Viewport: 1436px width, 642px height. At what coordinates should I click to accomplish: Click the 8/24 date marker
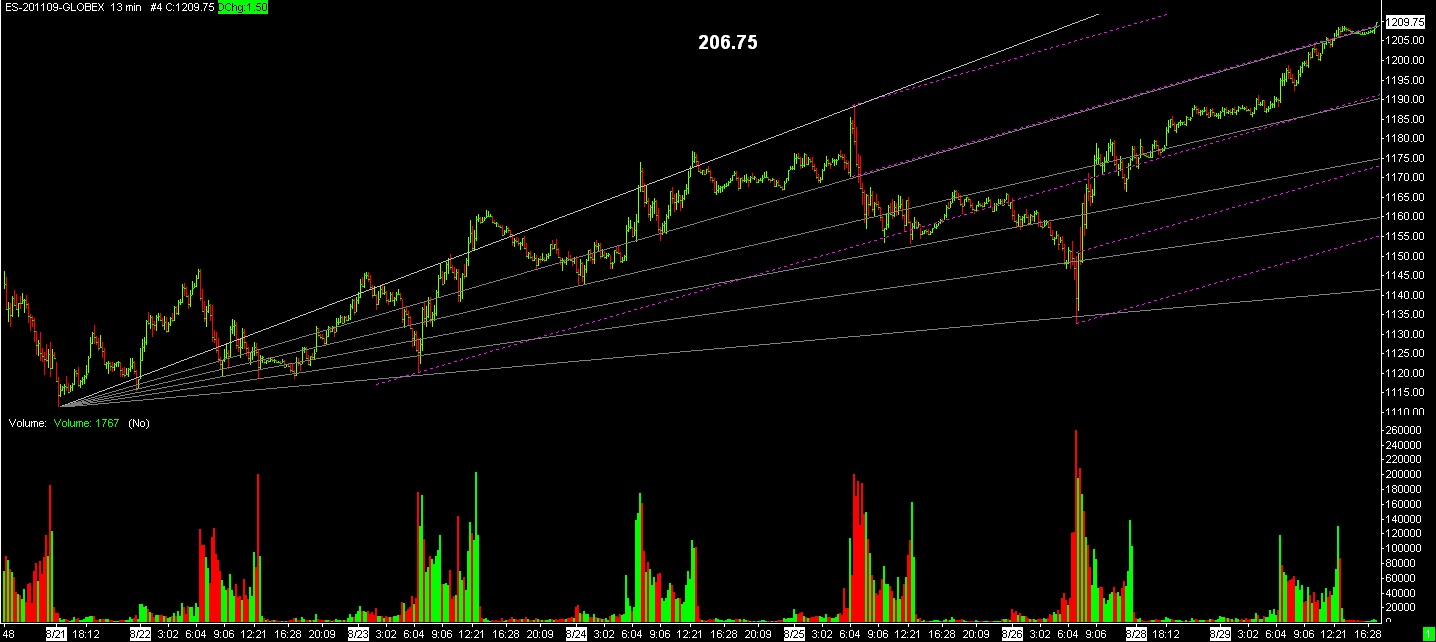click(576, 634)
